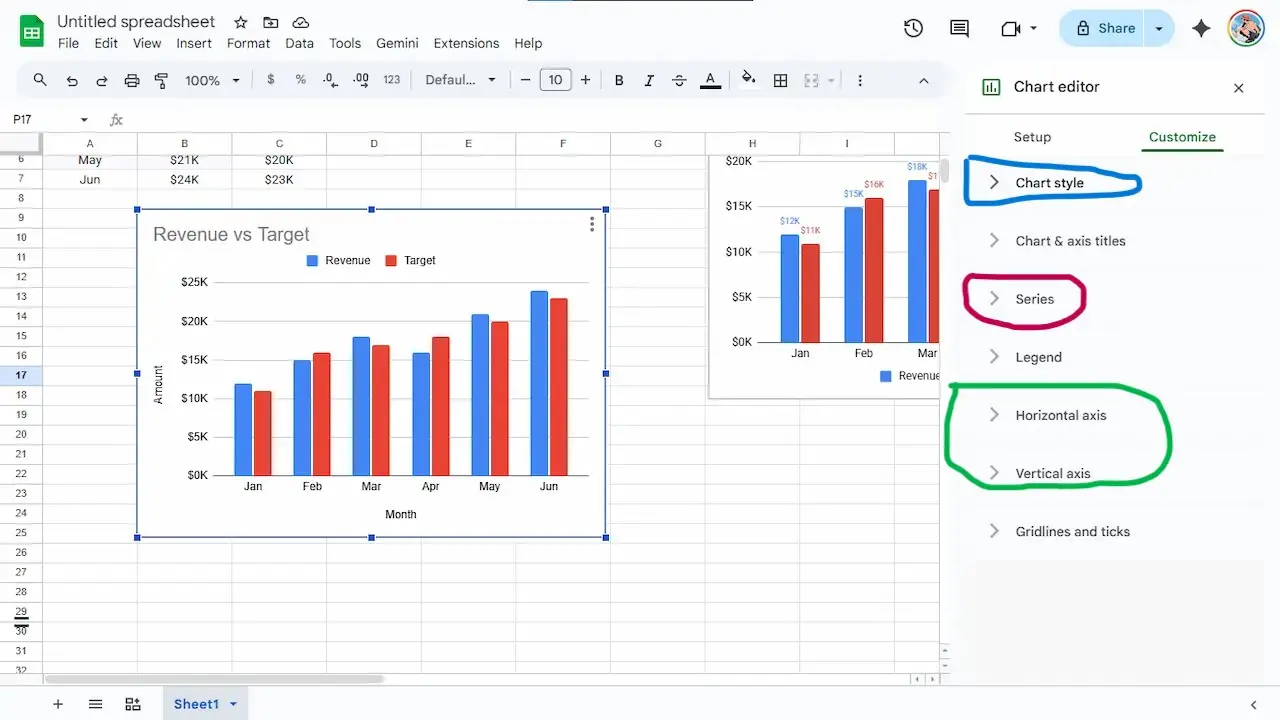The height and width of the screenshot is (720, 1280).
Task: Open the fill color picker
Action: pyautogui.click(x=749, y=80)
